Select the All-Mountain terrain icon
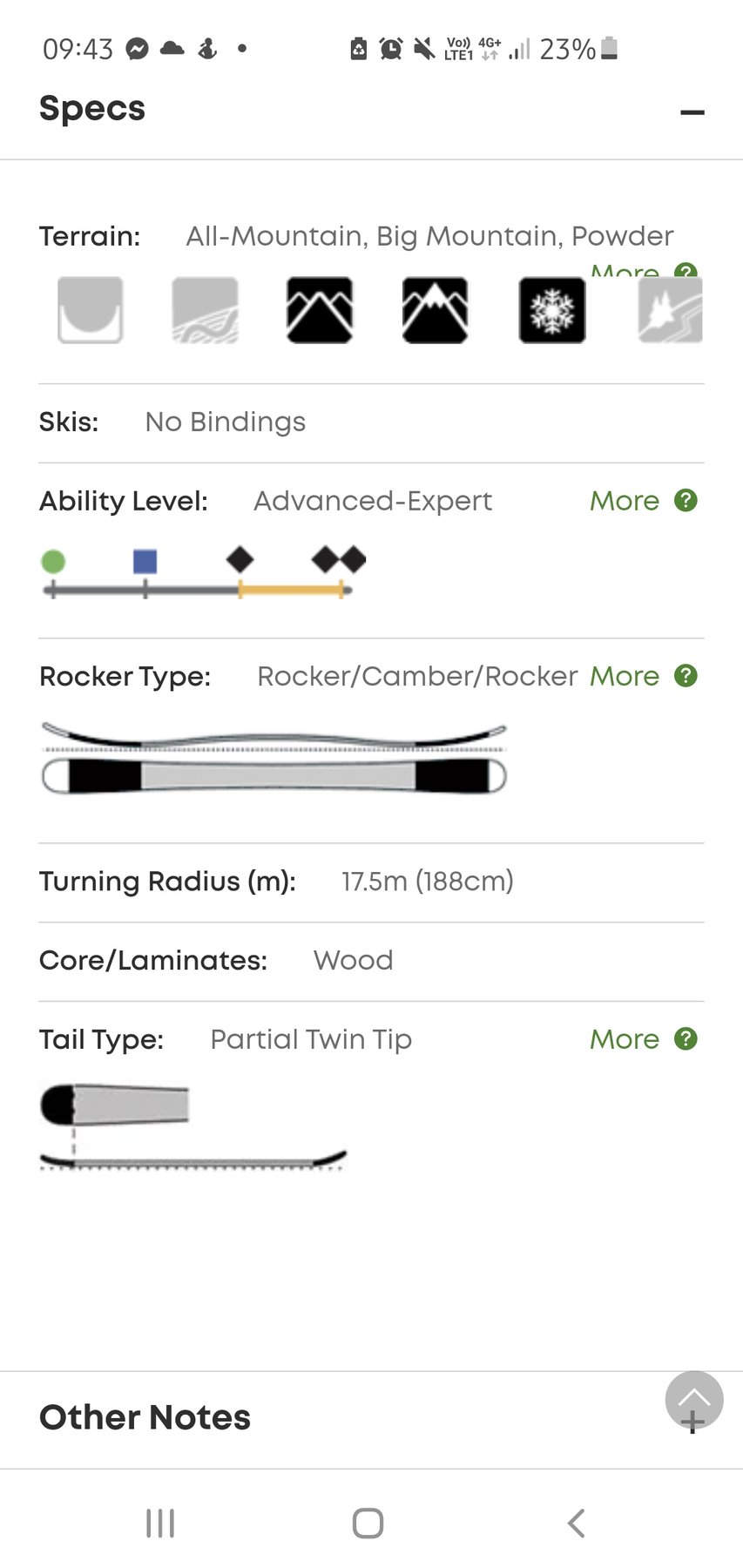This screenshot has width=743, height=1568. [x=320, y=310]
